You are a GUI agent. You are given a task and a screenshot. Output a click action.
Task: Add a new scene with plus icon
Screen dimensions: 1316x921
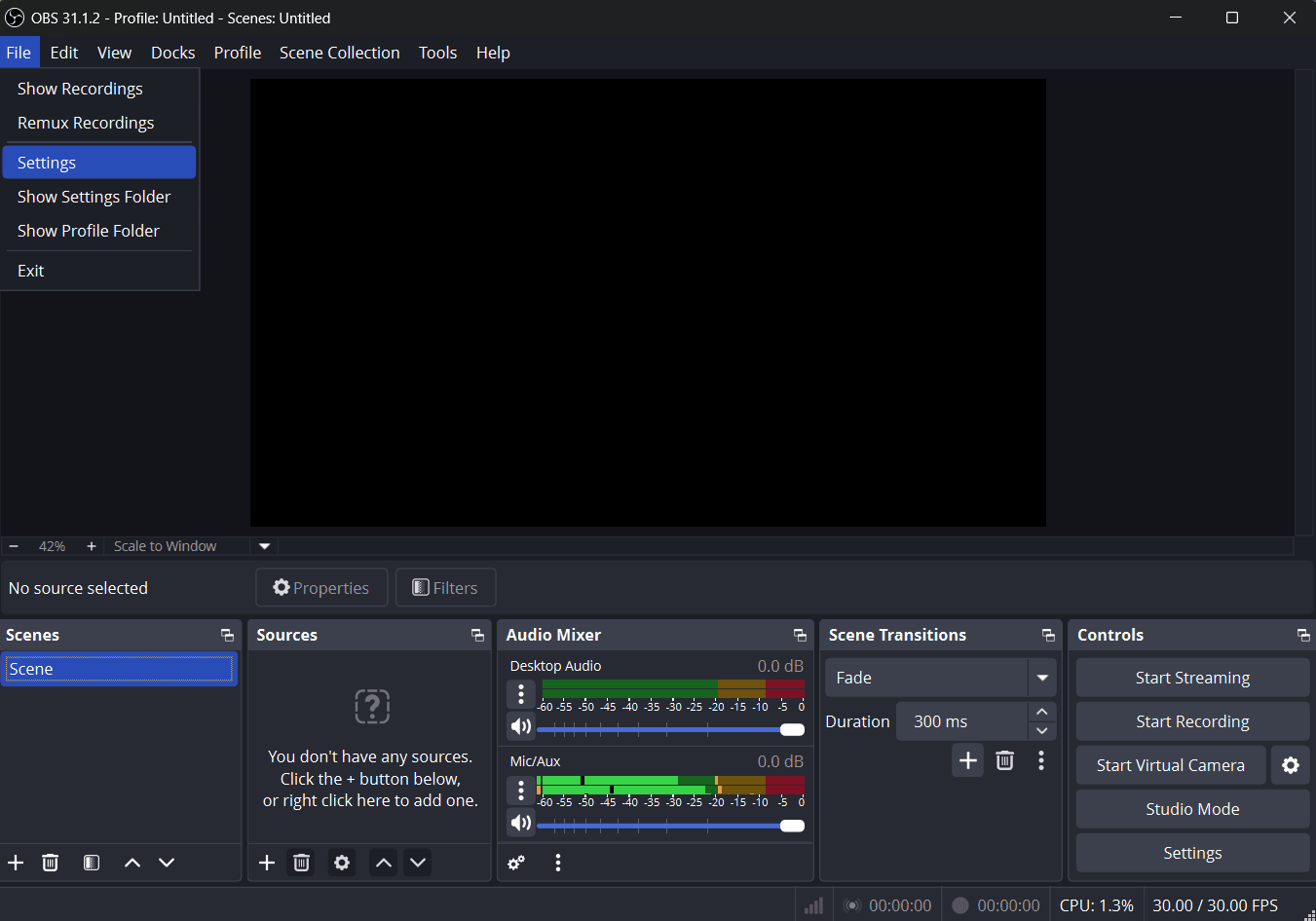click(x=16, y=863)
